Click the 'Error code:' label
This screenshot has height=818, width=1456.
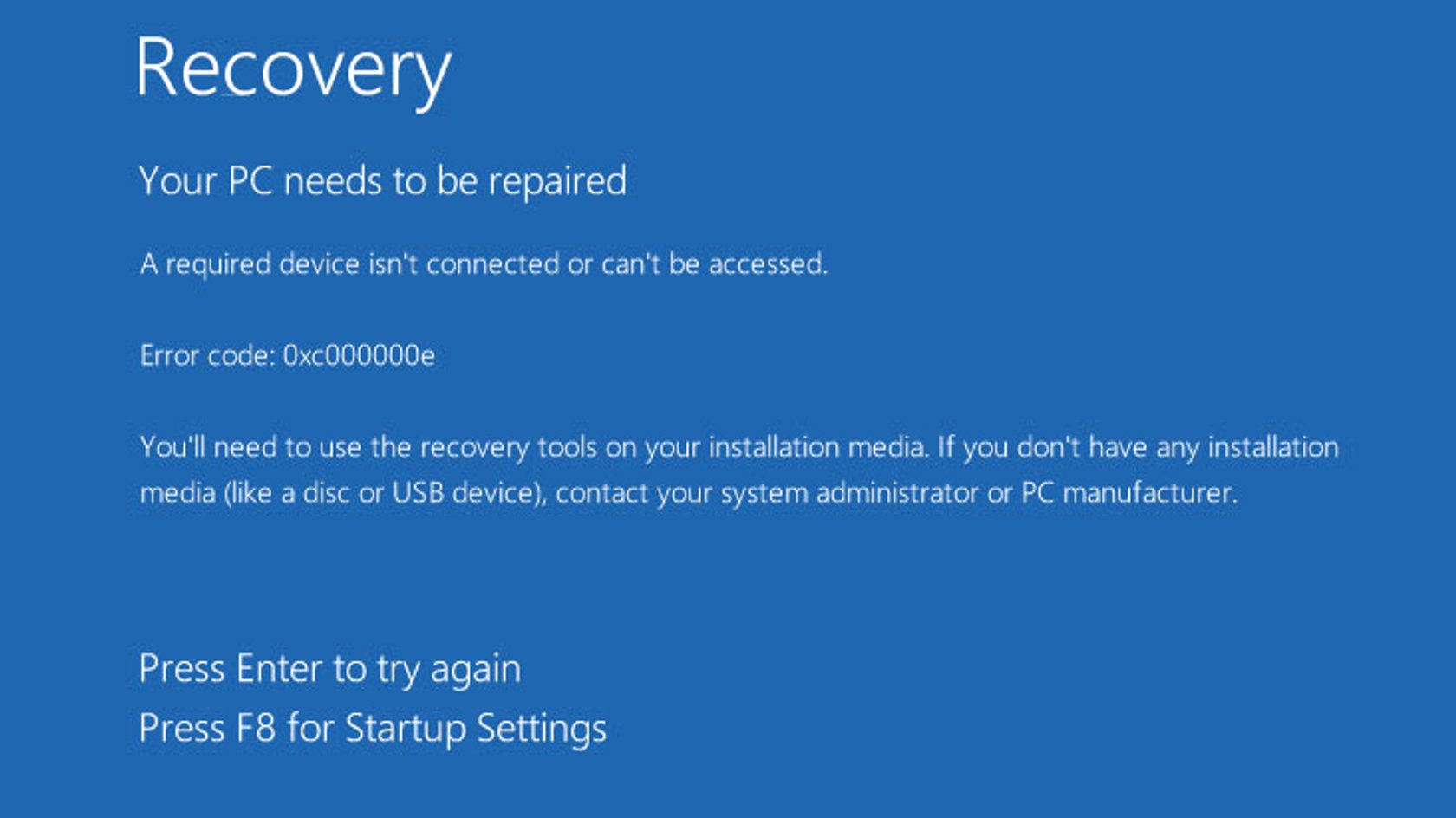pos(208,355)
